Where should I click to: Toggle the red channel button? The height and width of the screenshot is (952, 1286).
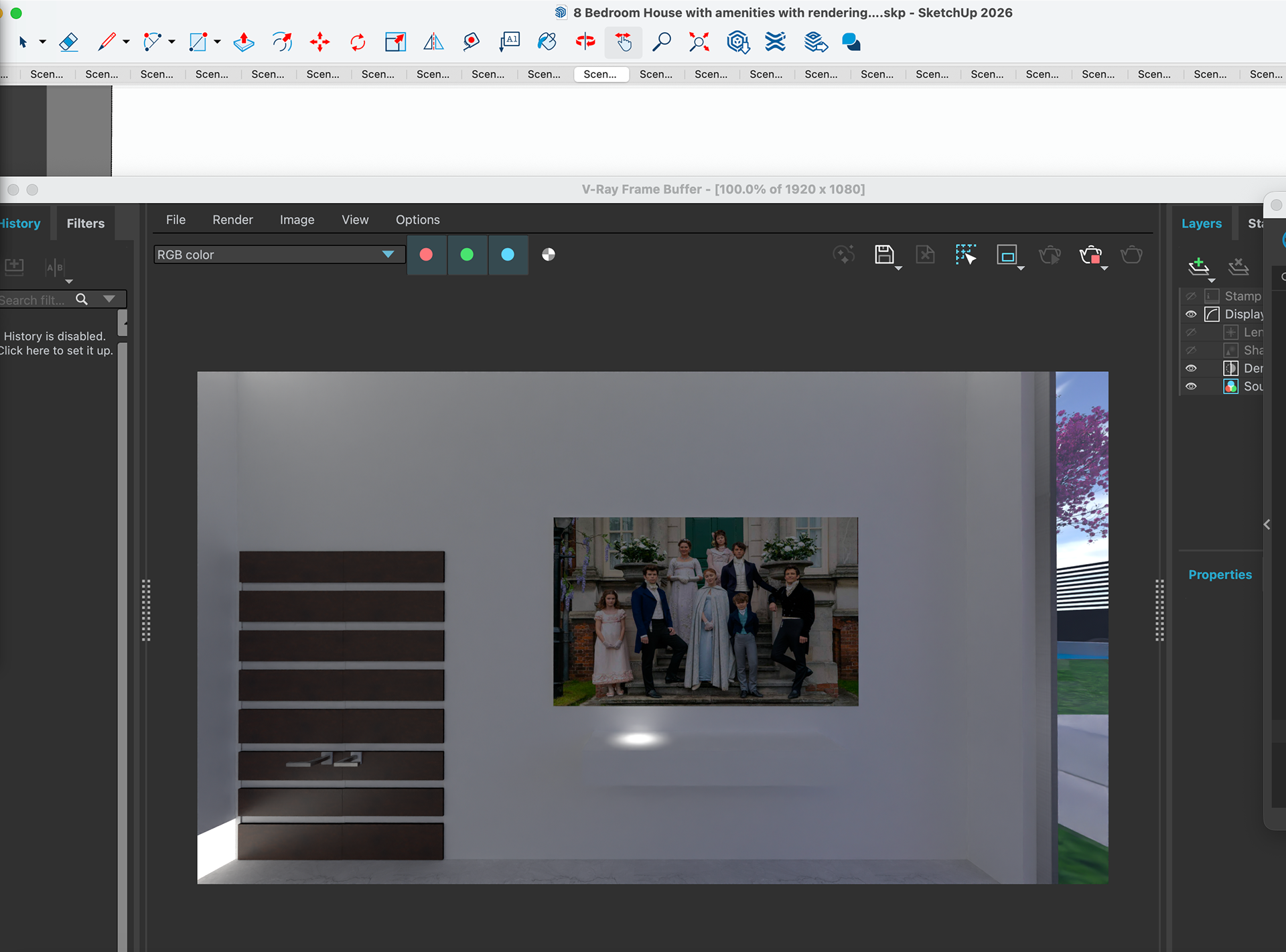[426, 255]
